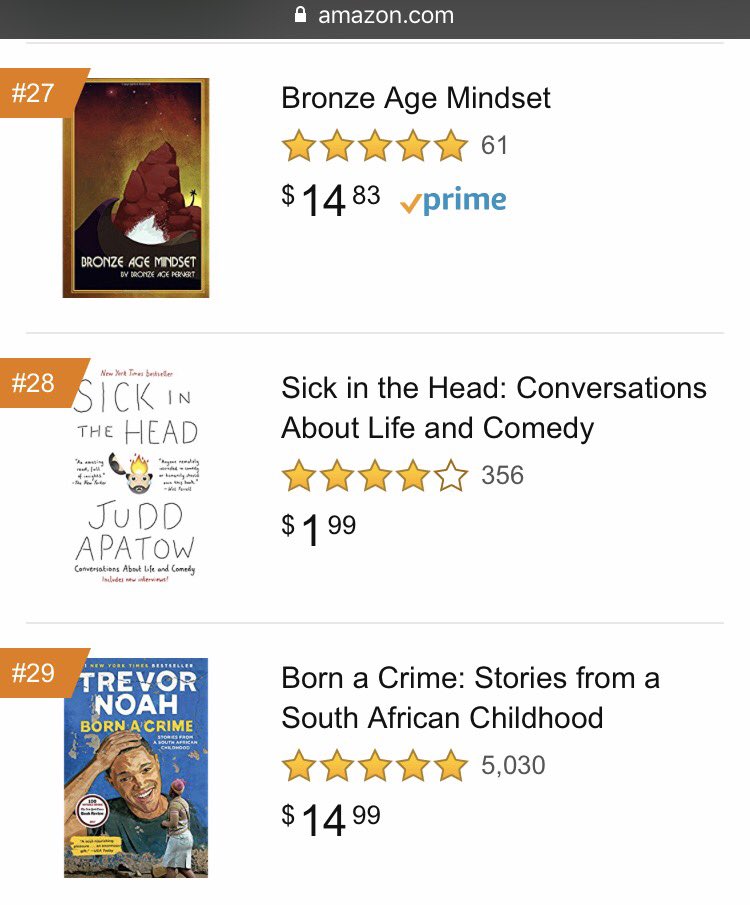
Task: Tap the Prime badge icon
Action: coord(453,200)
